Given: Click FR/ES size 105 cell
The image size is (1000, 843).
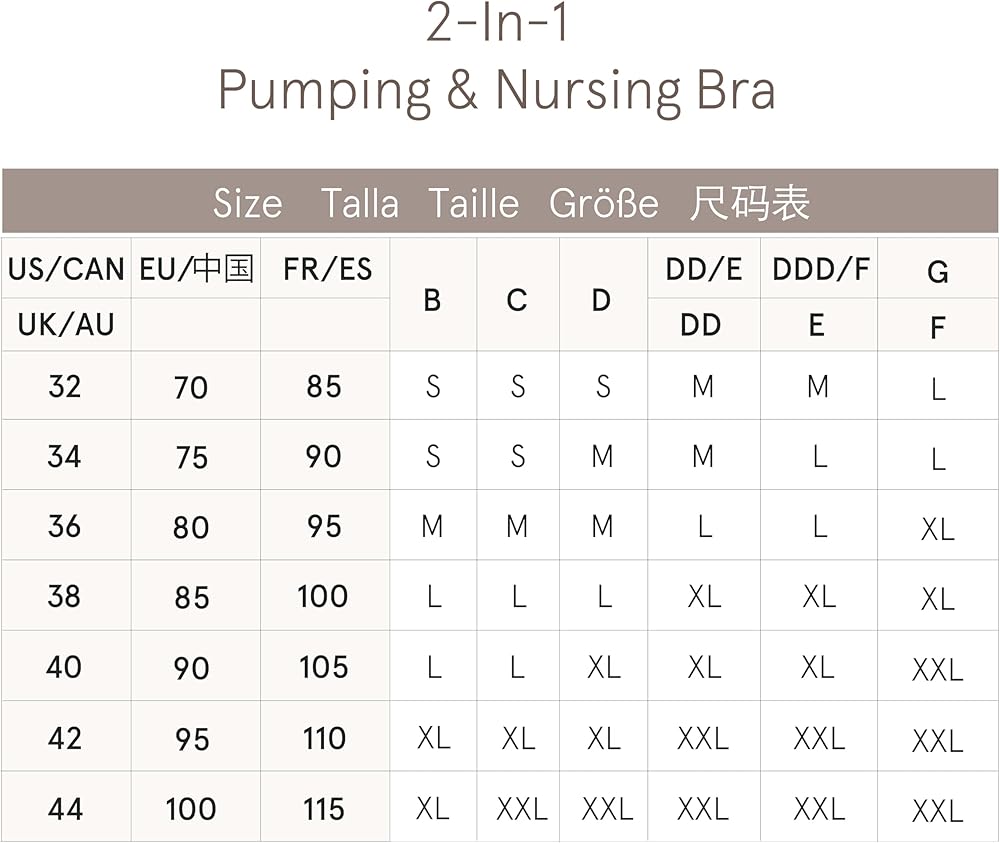Looking at the screenshot, I should point(324,667).
